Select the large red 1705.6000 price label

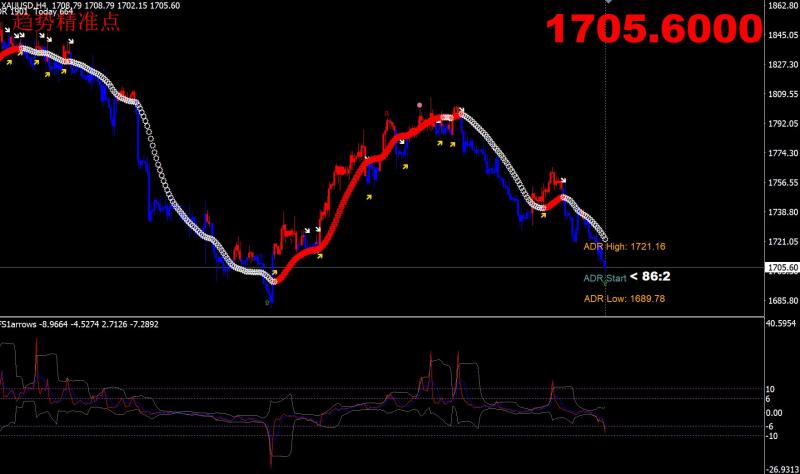[650, 31]
